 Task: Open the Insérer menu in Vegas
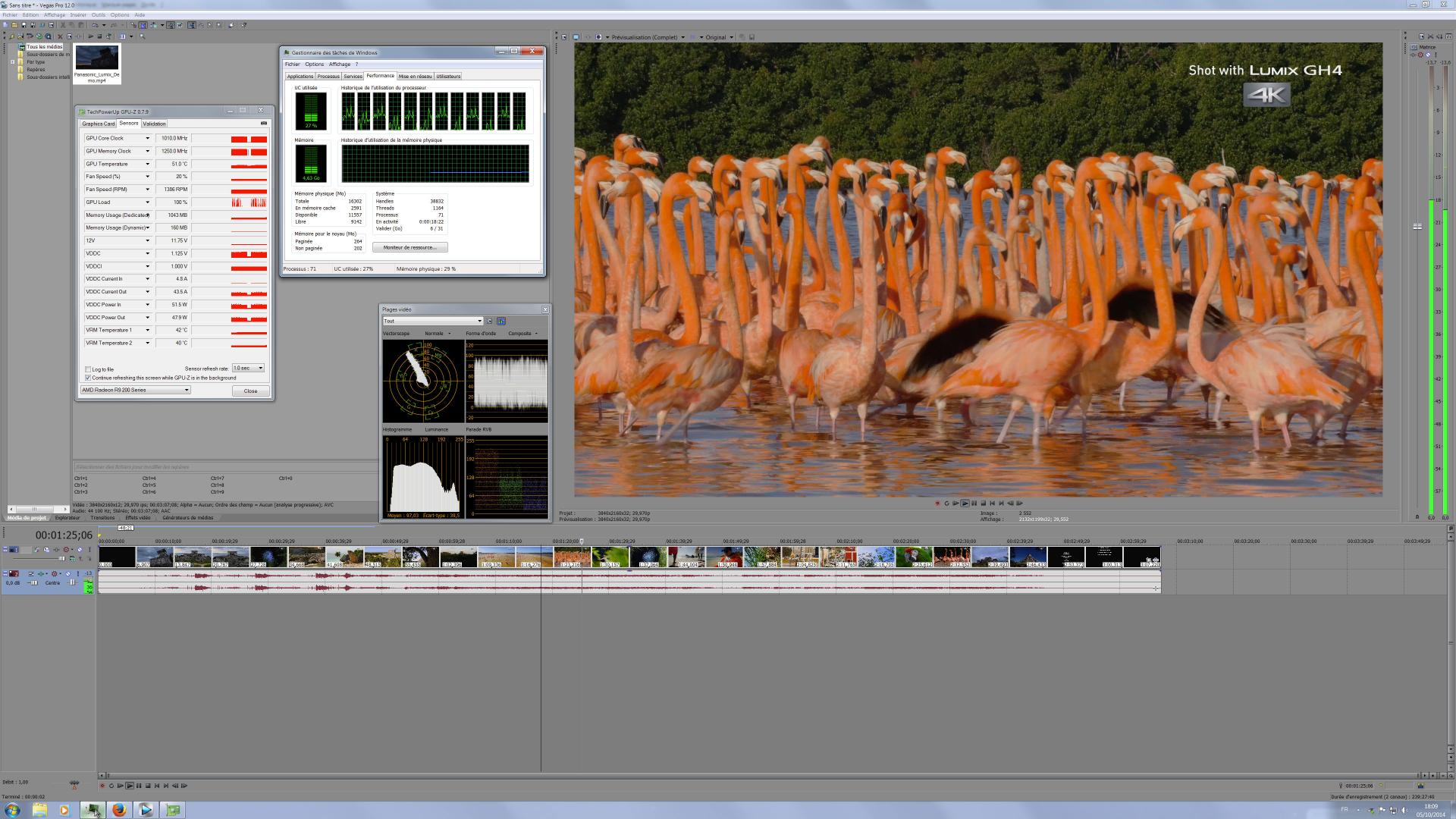click(77, 14)
